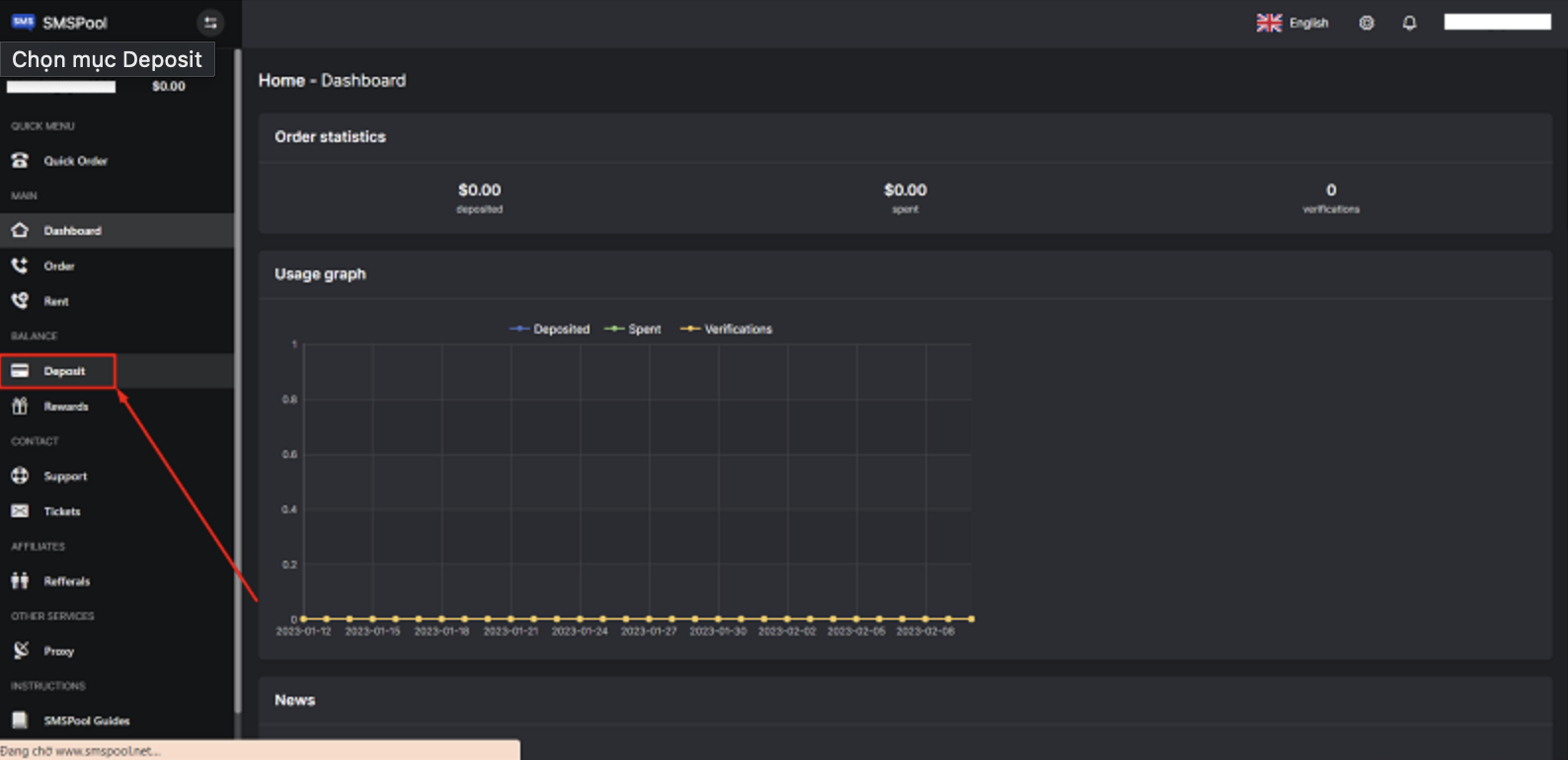Open notifications bell icon
Image resolution: width=1568 pixels, height=760 pixels.
tap(1409, 23)
